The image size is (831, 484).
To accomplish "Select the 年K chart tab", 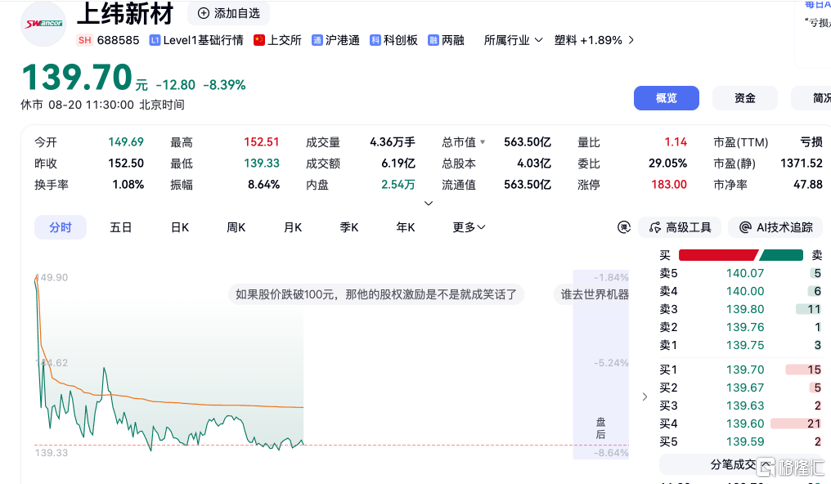I will (405, 227).
